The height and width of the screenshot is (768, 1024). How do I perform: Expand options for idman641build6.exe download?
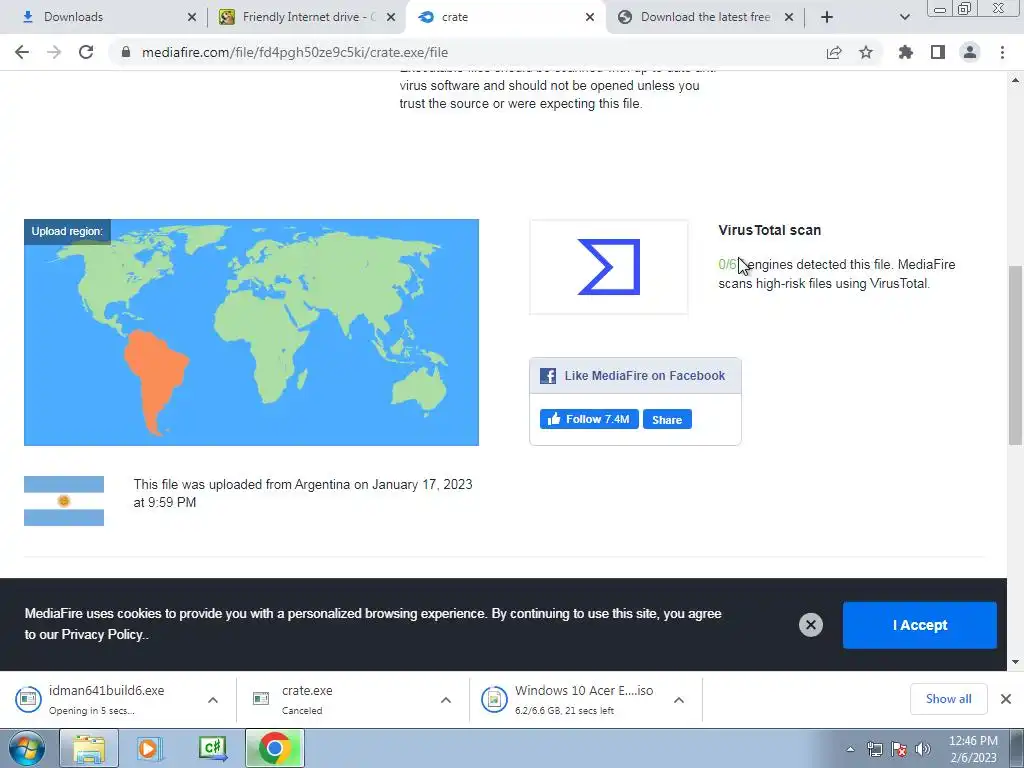tap(213, 700)
